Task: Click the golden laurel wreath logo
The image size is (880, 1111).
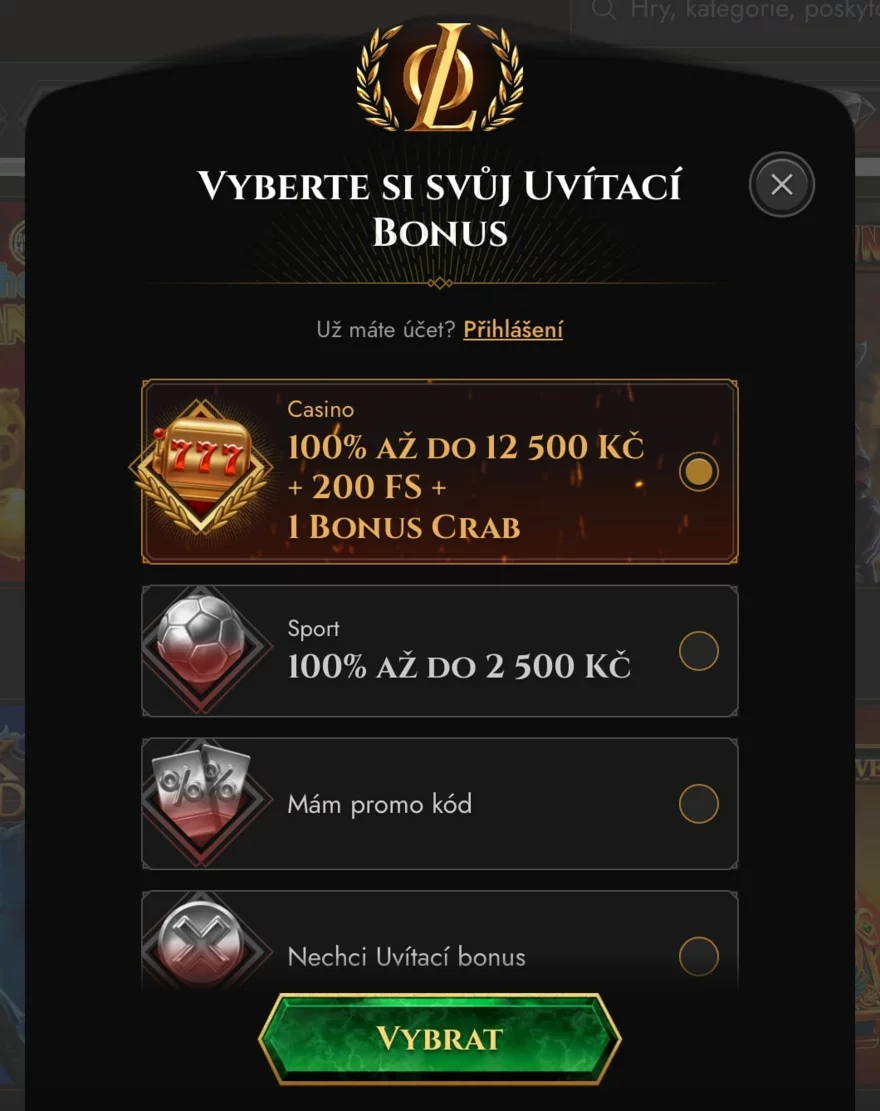Action: pos(440,78)
